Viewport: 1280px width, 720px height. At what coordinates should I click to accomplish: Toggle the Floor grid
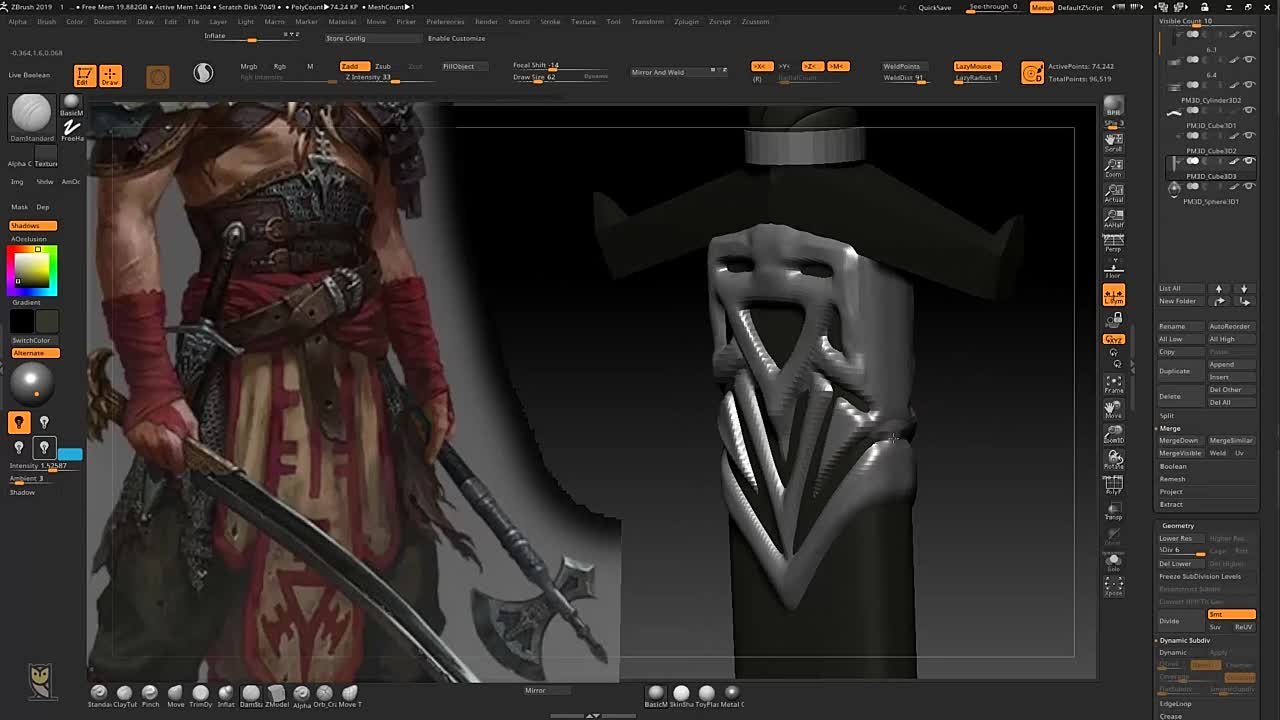[x=1113, y=269]
